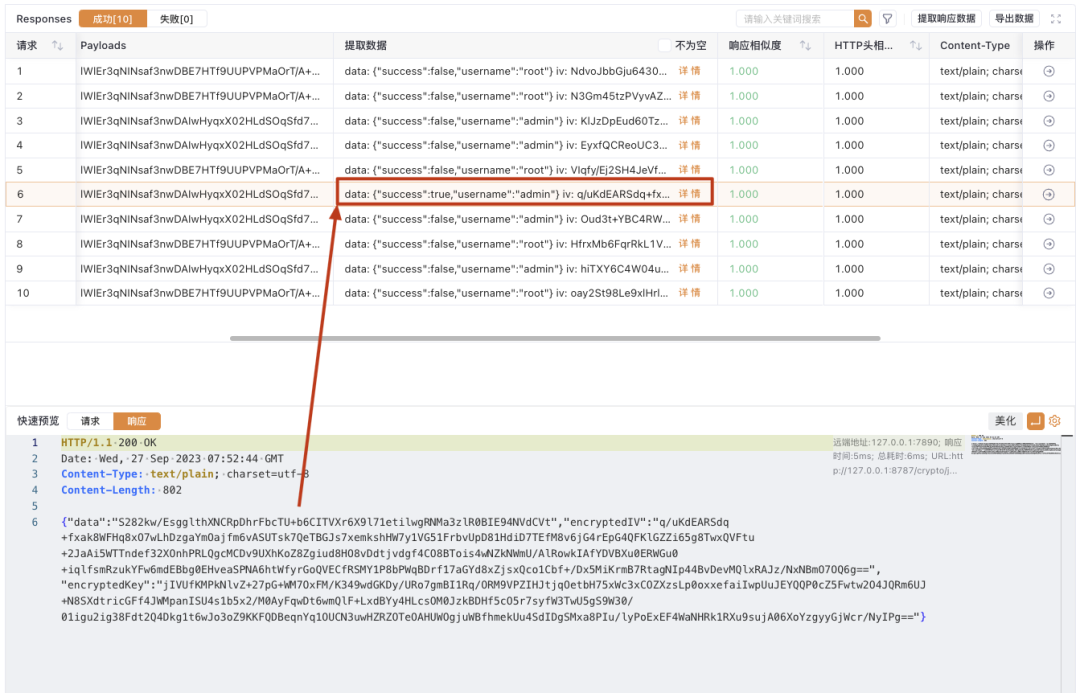Open action icon for request 6
The image size is (1080, 693).
pyautogui.click(x=1048, y=194)
